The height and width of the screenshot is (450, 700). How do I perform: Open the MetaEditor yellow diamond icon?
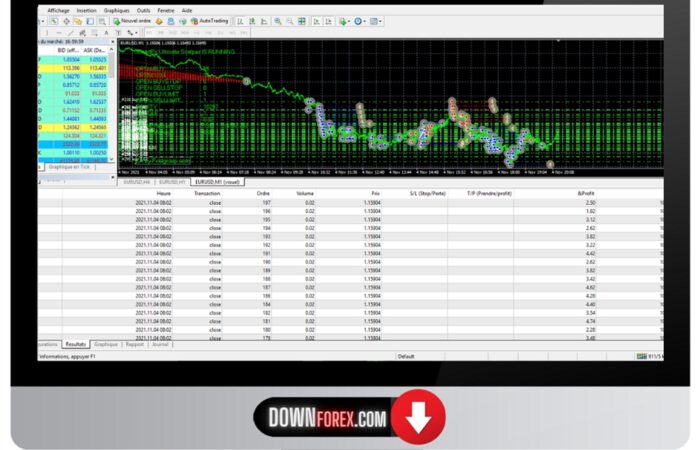(x=159, y=21)
